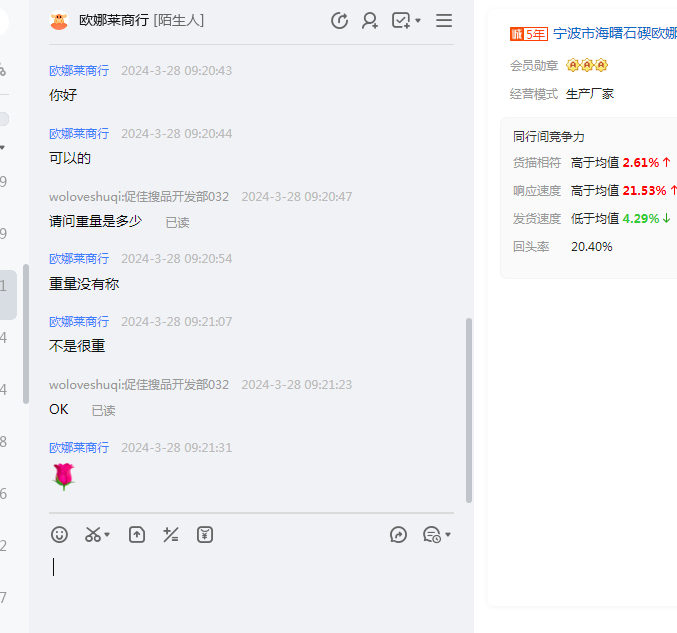Click the rose emoji message
The height and width of the screenshot is (633, 677).
63,477
